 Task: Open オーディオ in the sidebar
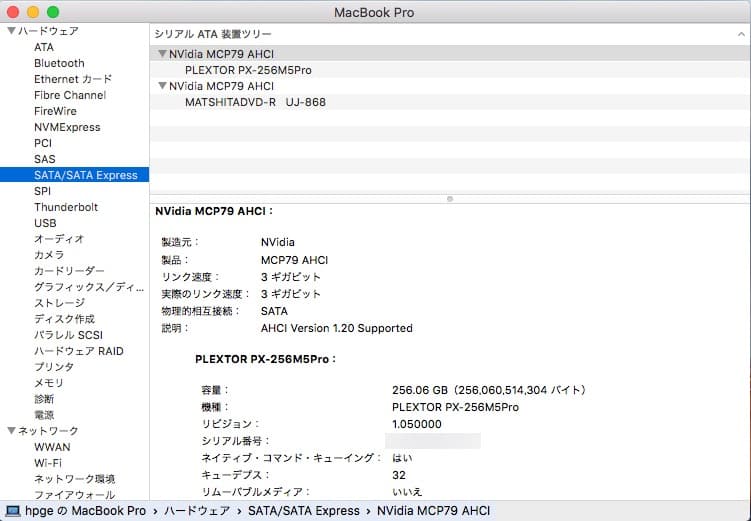pos(59,239)
